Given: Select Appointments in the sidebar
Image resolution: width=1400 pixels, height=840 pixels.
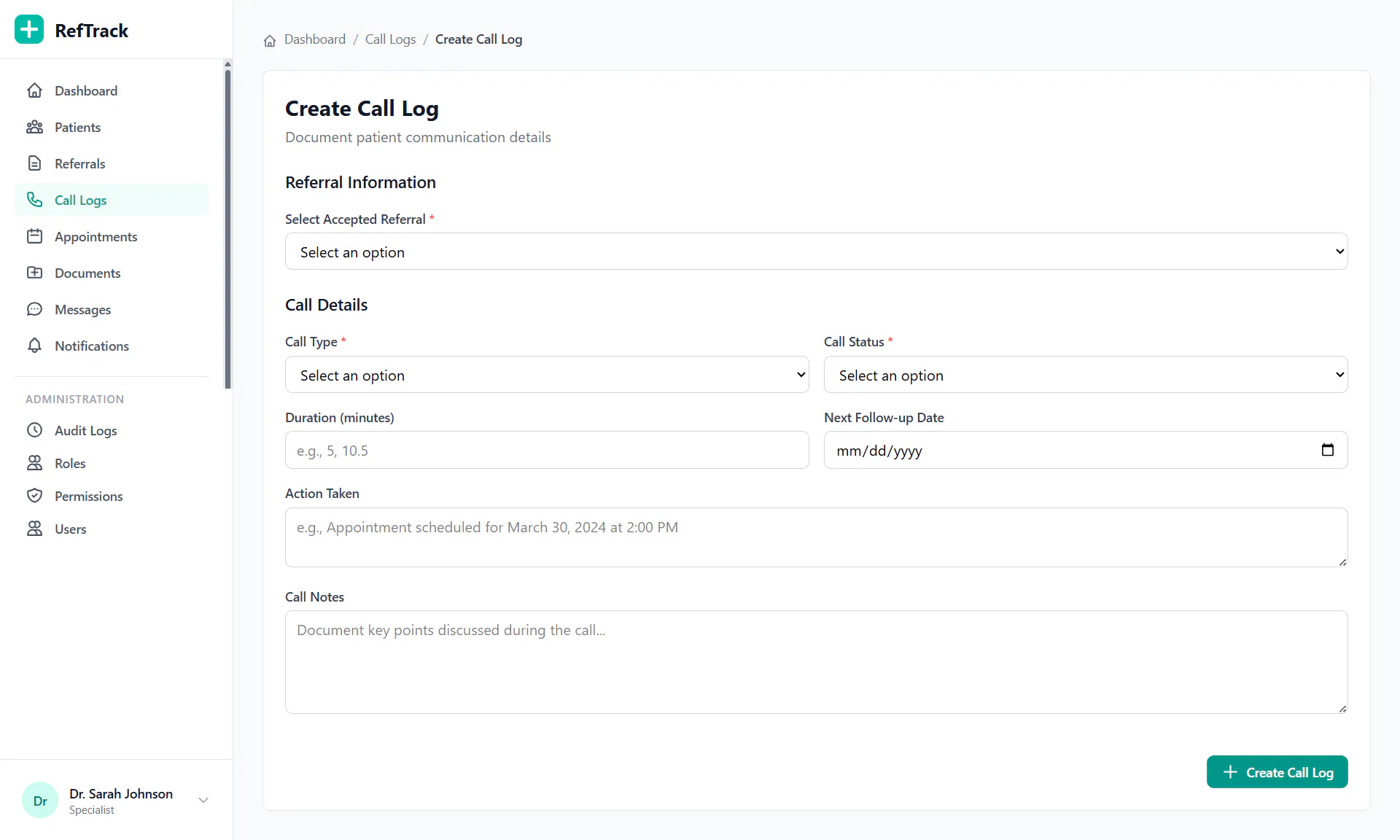Looking at the screenshot, I should 112,236.
